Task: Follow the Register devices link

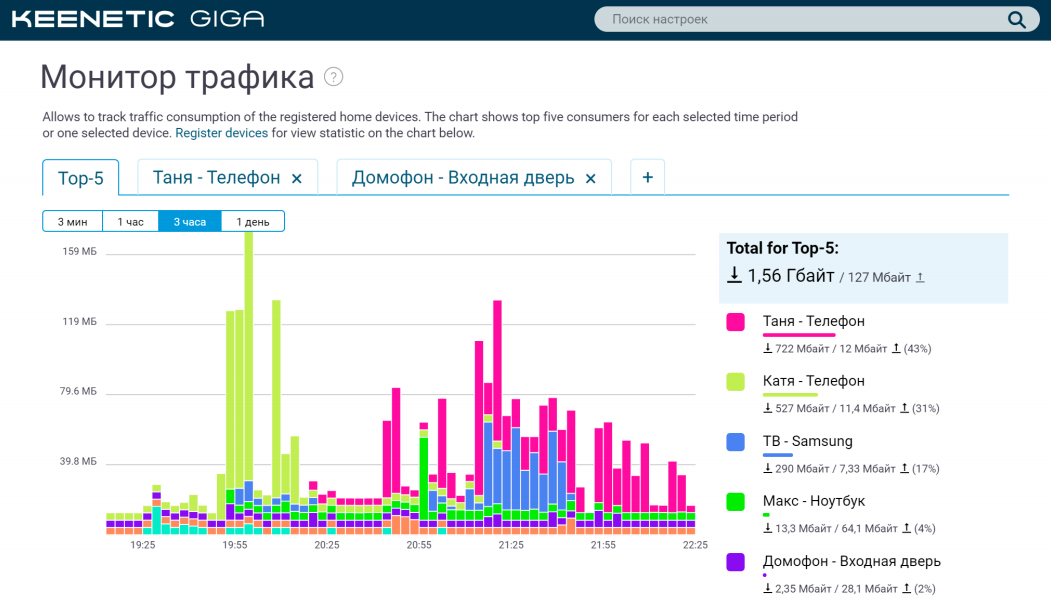Action: 221,133
